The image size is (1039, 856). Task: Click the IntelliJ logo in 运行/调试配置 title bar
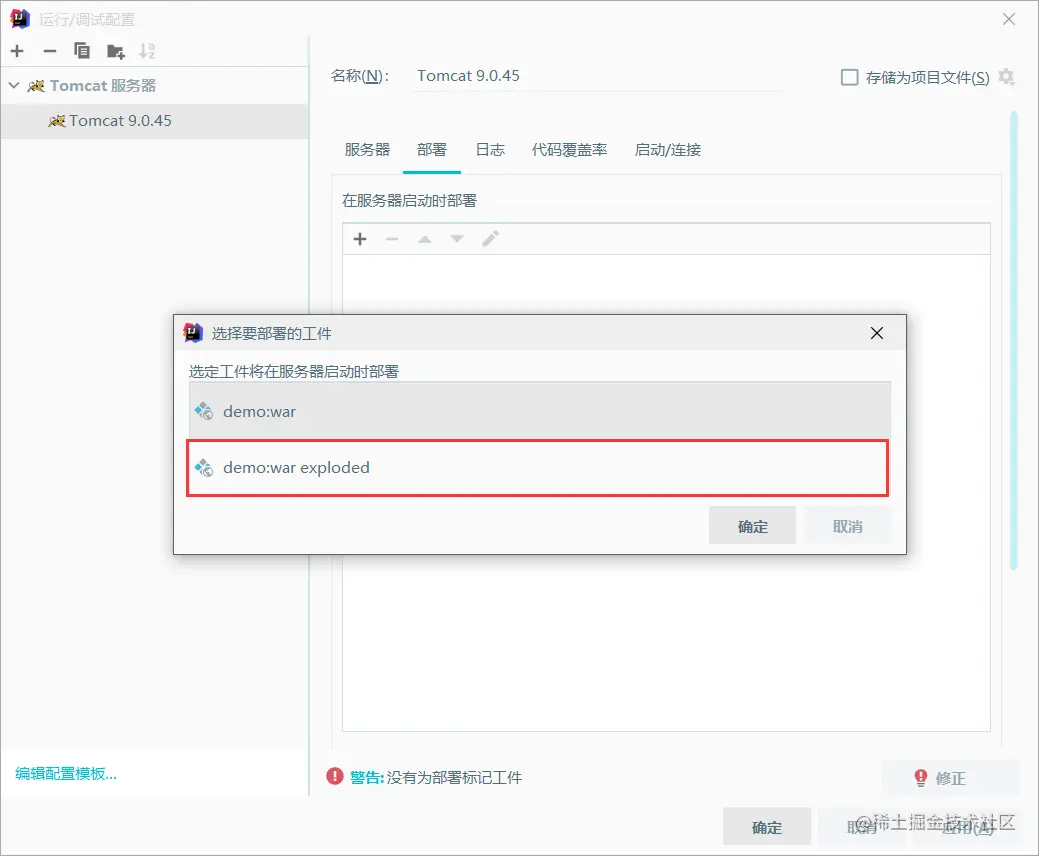pos(20,19)
